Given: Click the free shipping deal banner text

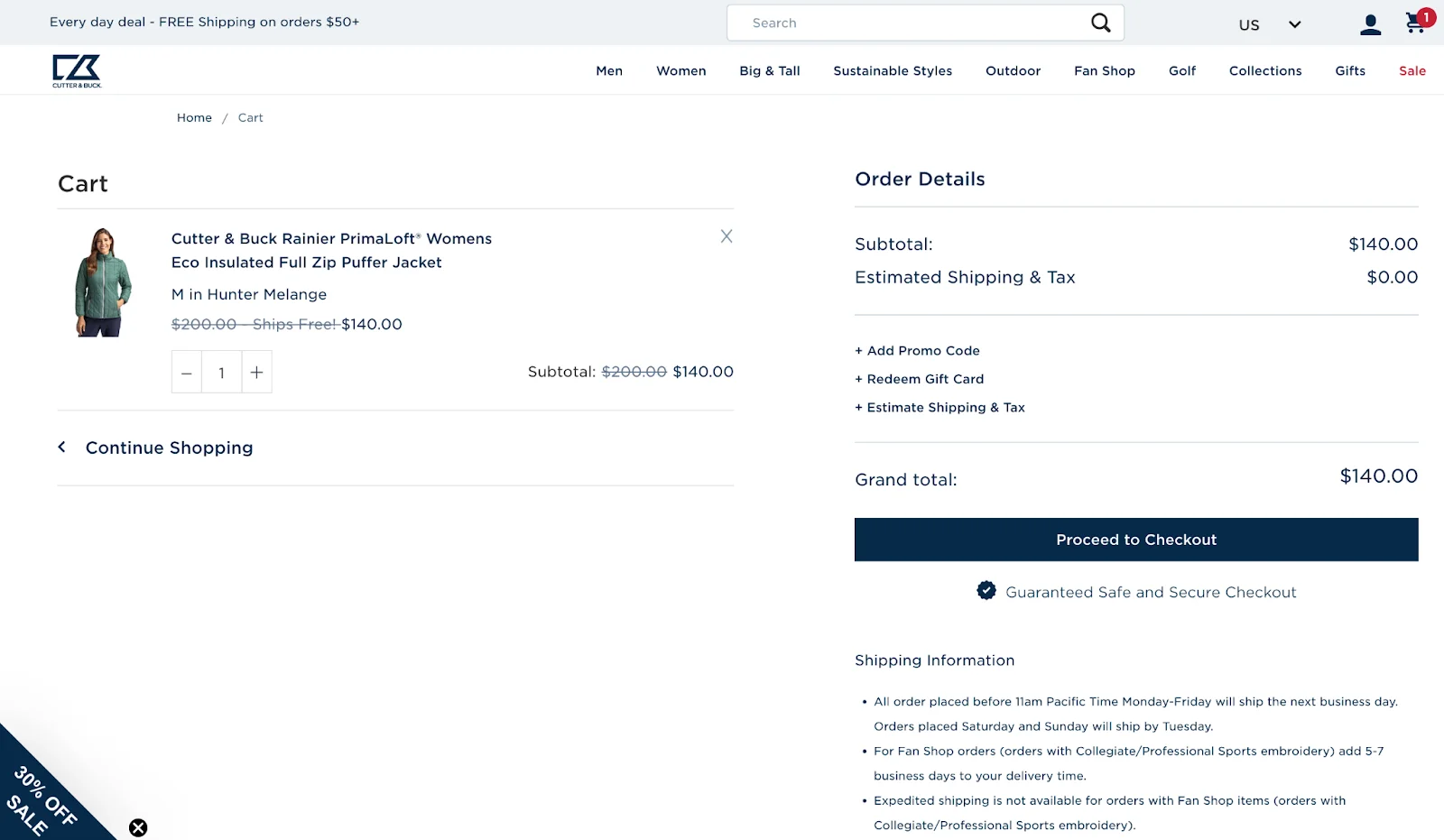Looking at the screenshot, I should [x=204, y=22].
